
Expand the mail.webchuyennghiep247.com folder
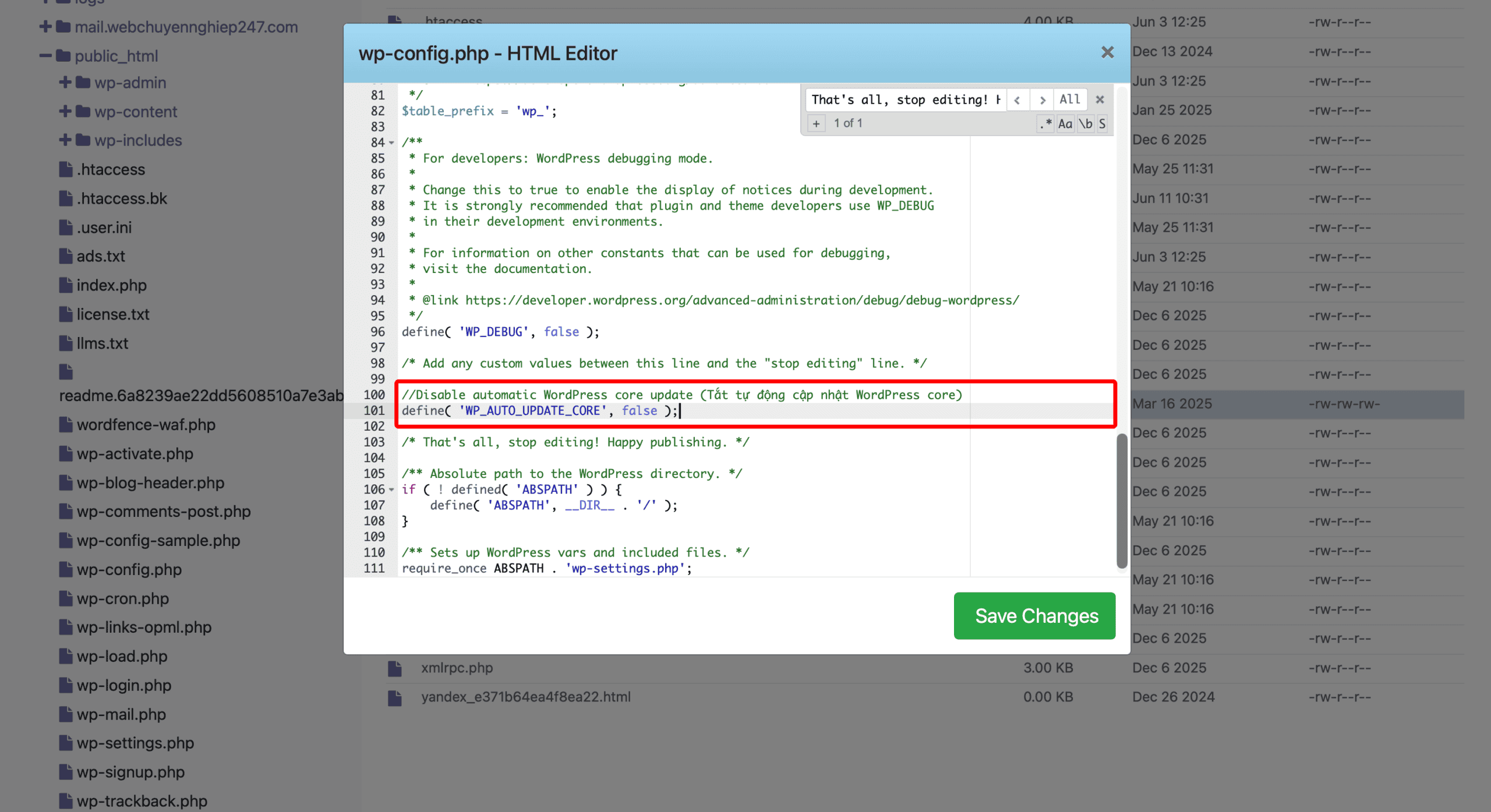click(45, 27)
